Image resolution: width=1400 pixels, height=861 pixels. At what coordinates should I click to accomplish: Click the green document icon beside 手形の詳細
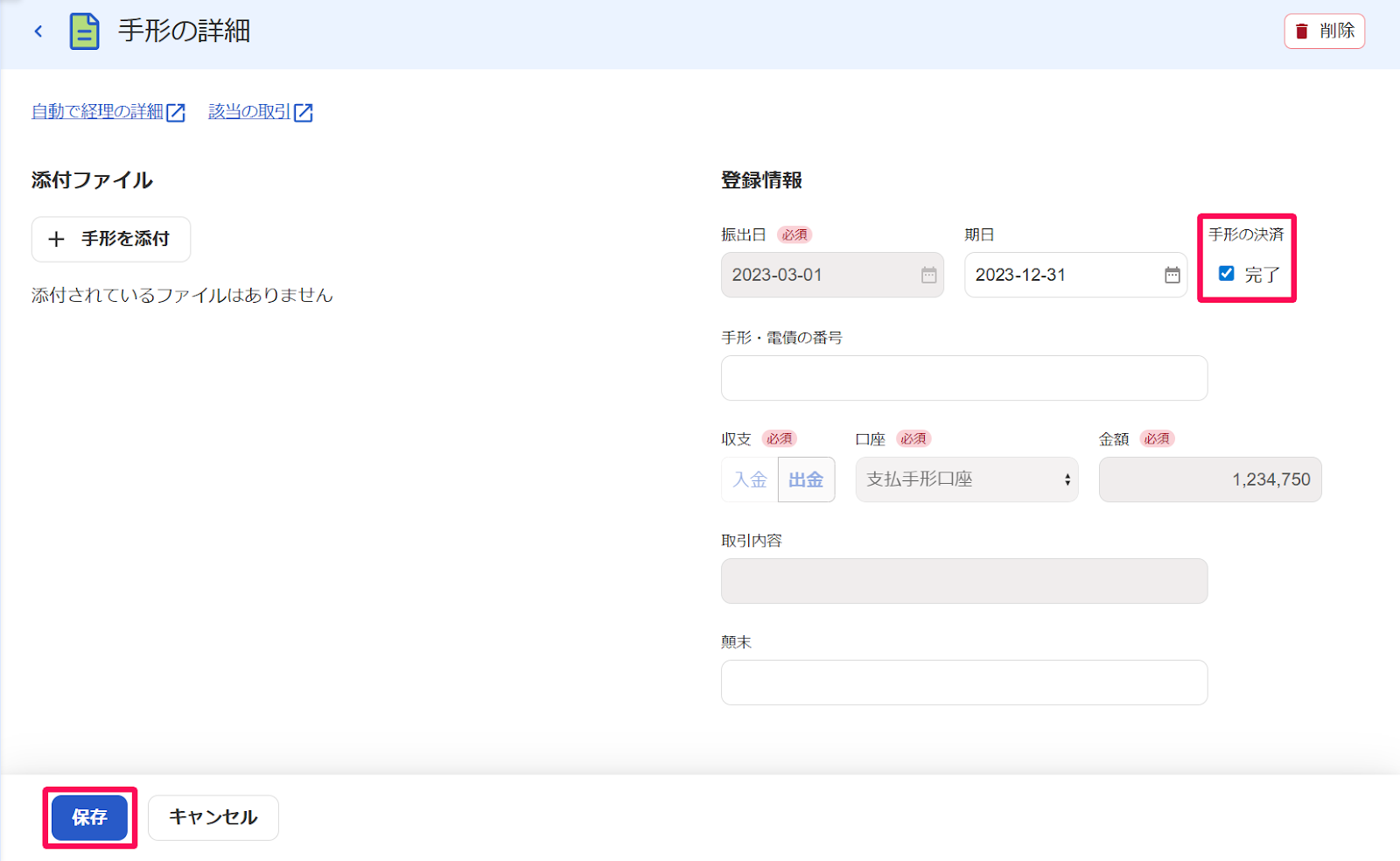tap(84, 31)
